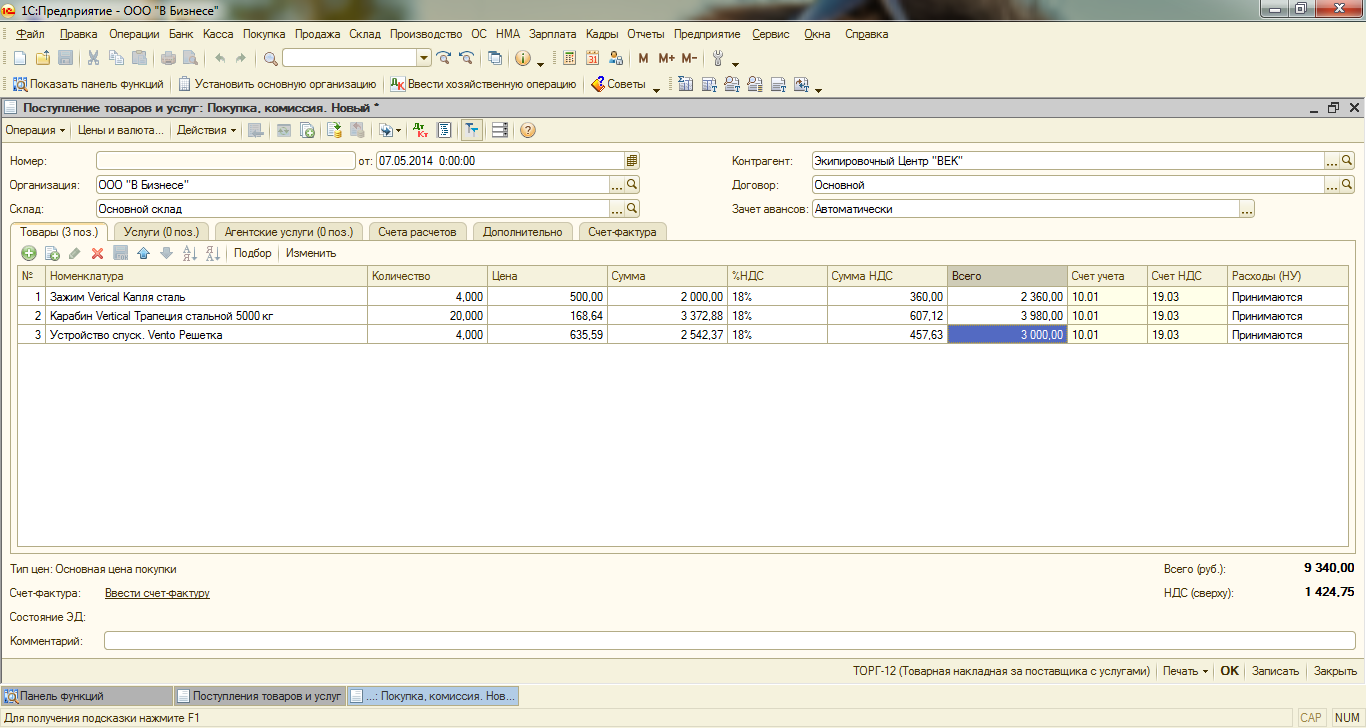
Task: Click the Дт/Кт posting result icon
Action: (421, 130)
